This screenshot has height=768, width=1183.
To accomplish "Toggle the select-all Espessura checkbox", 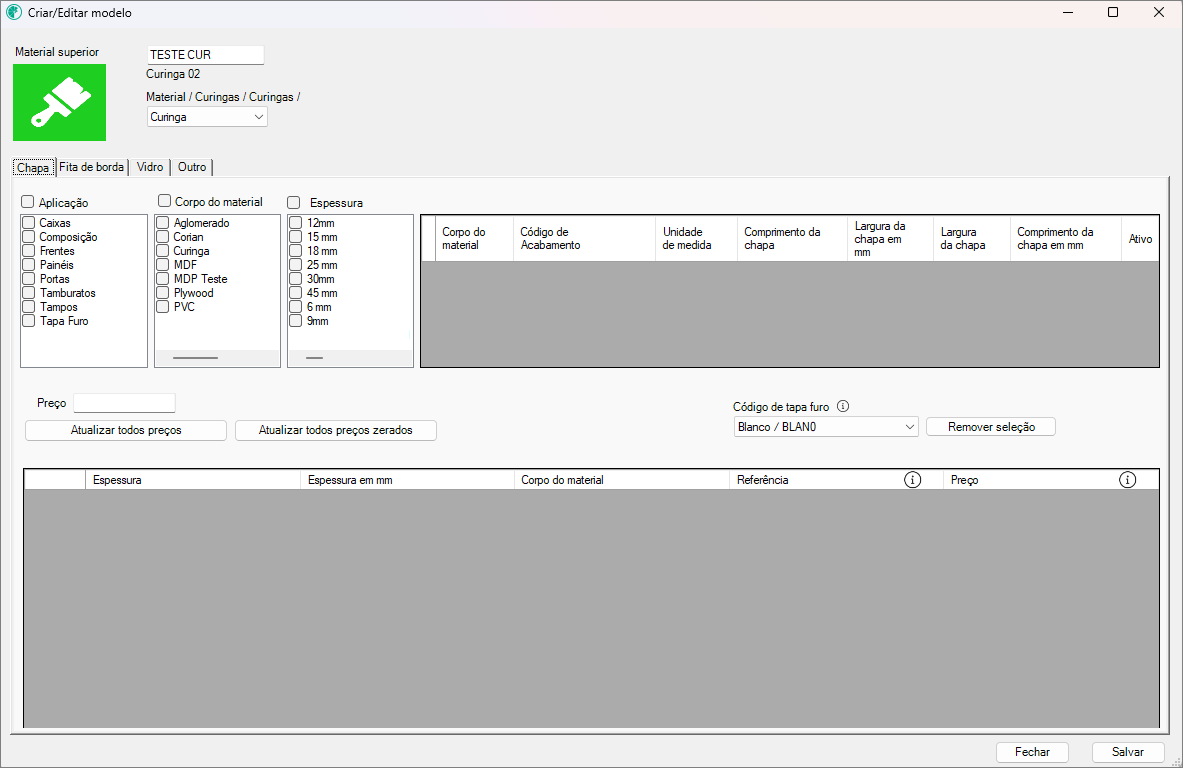I will pos(295,202).
